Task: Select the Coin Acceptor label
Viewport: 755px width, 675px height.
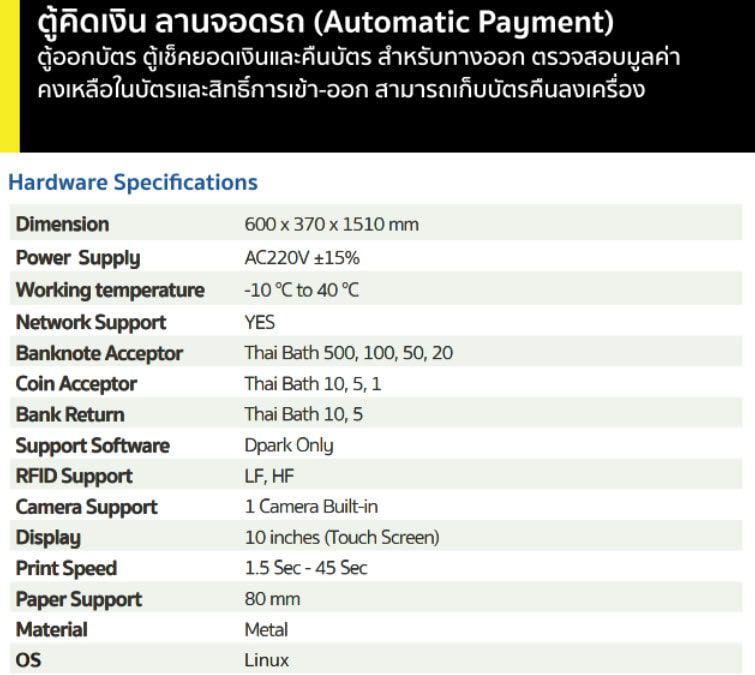Action: (76, 384)
